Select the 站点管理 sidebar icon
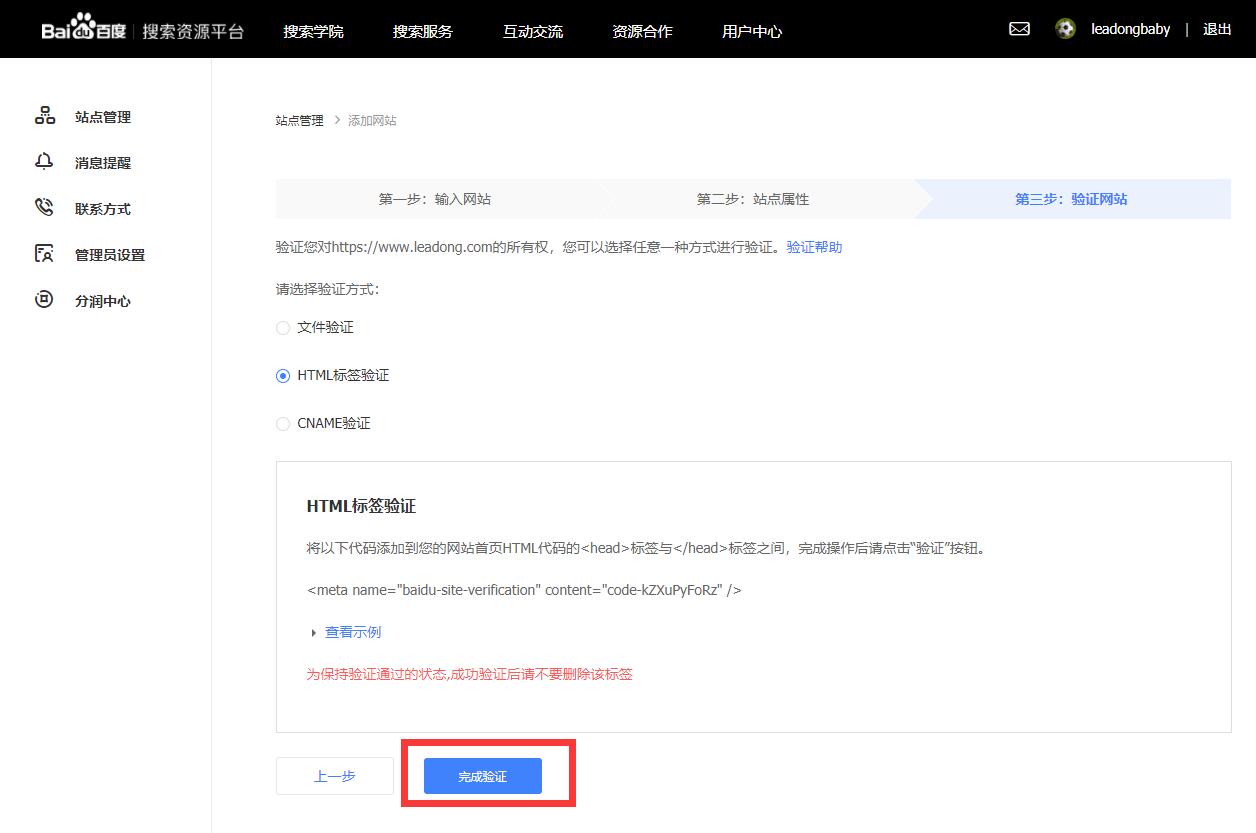 click(x=45, y=115)
